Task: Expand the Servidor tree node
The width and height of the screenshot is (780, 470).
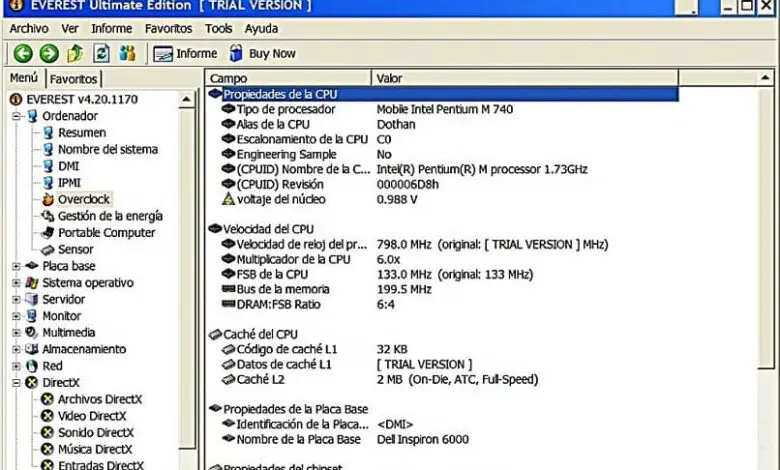Action: coord(16,300)
